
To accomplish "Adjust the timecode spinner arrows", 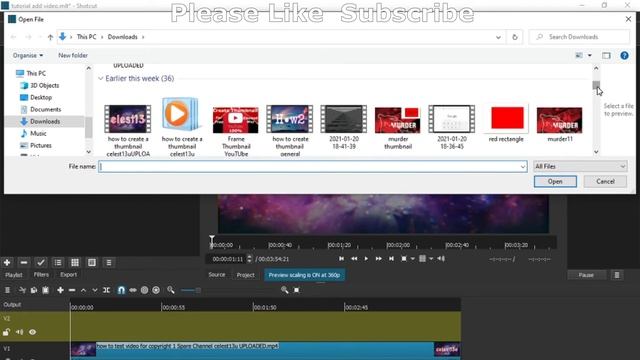I will pos(249,259).
